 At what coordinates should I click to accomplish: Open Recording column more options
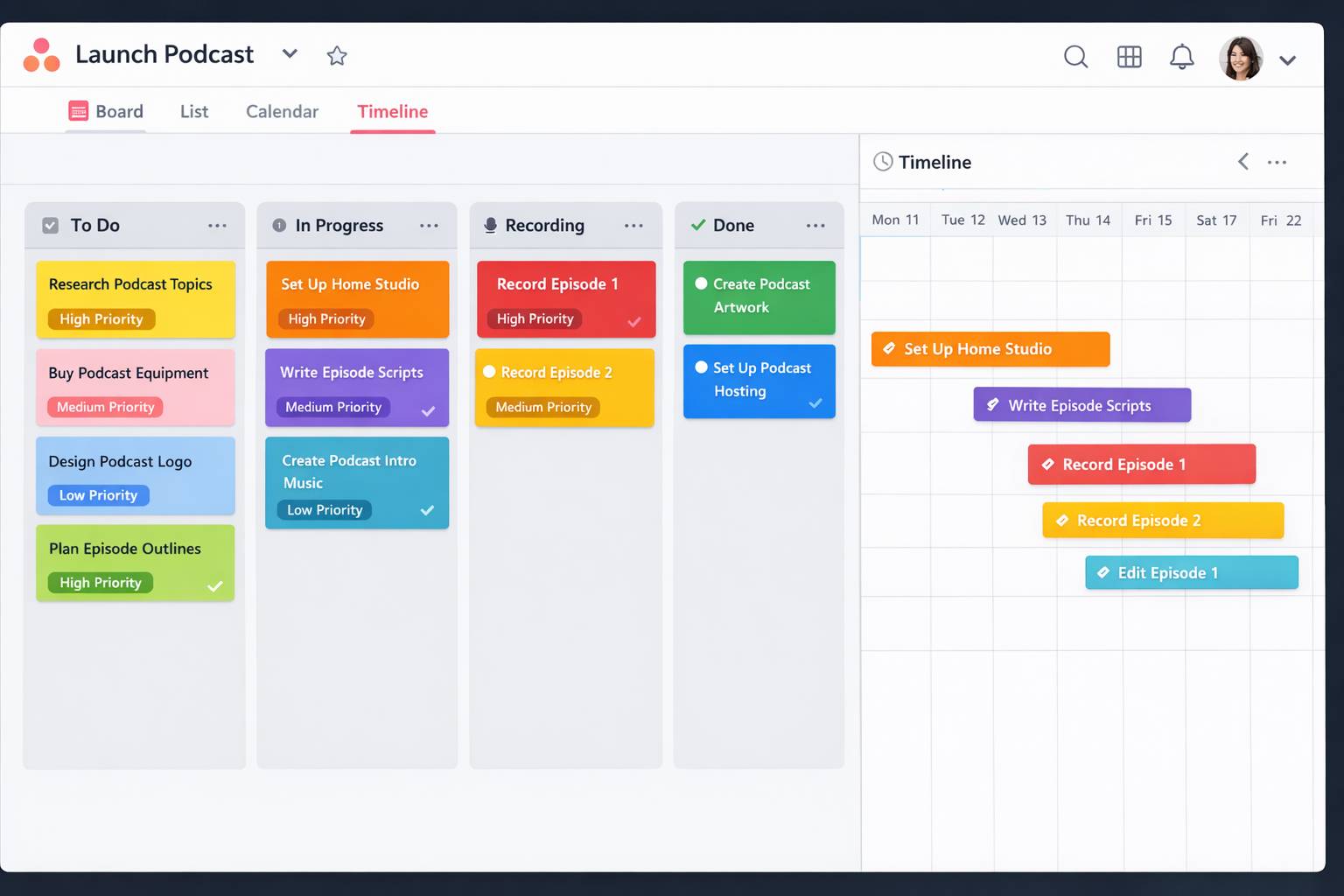(x=633, y=226)
